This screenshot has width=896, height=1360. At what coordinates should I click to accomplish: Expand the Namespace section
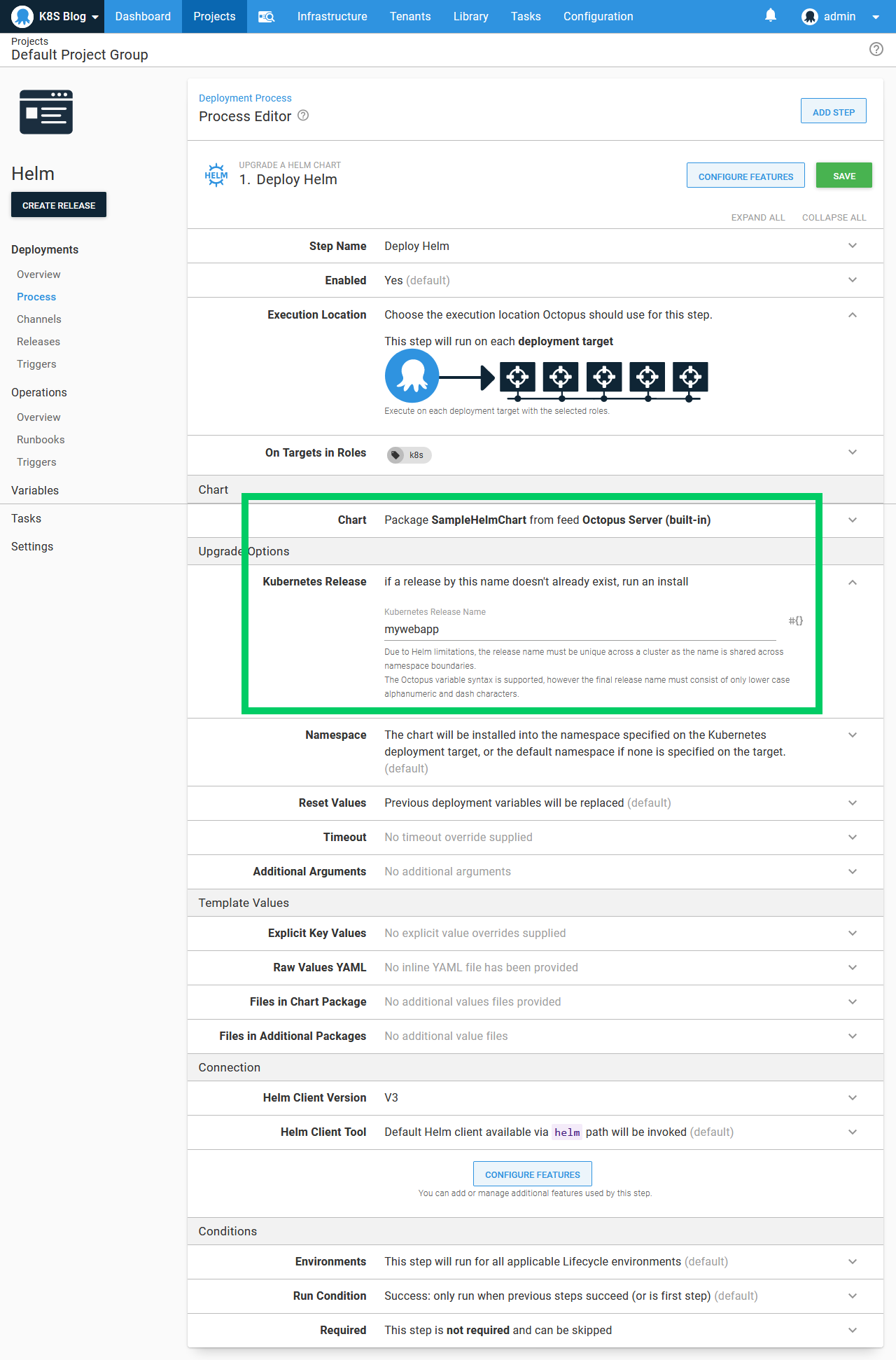pos(852,735)
